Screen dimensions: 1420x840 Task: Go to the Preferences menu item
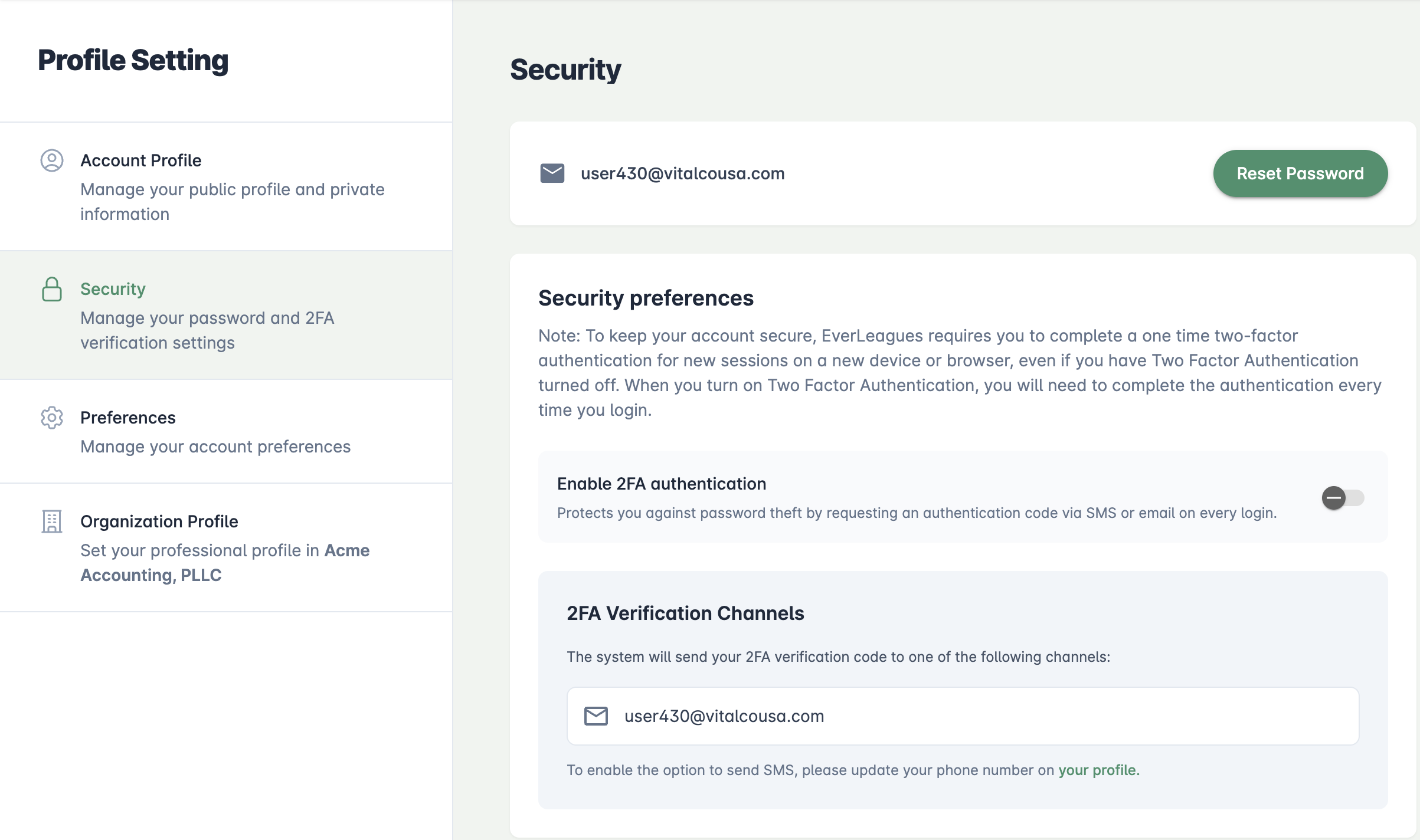tap(128, 418)
